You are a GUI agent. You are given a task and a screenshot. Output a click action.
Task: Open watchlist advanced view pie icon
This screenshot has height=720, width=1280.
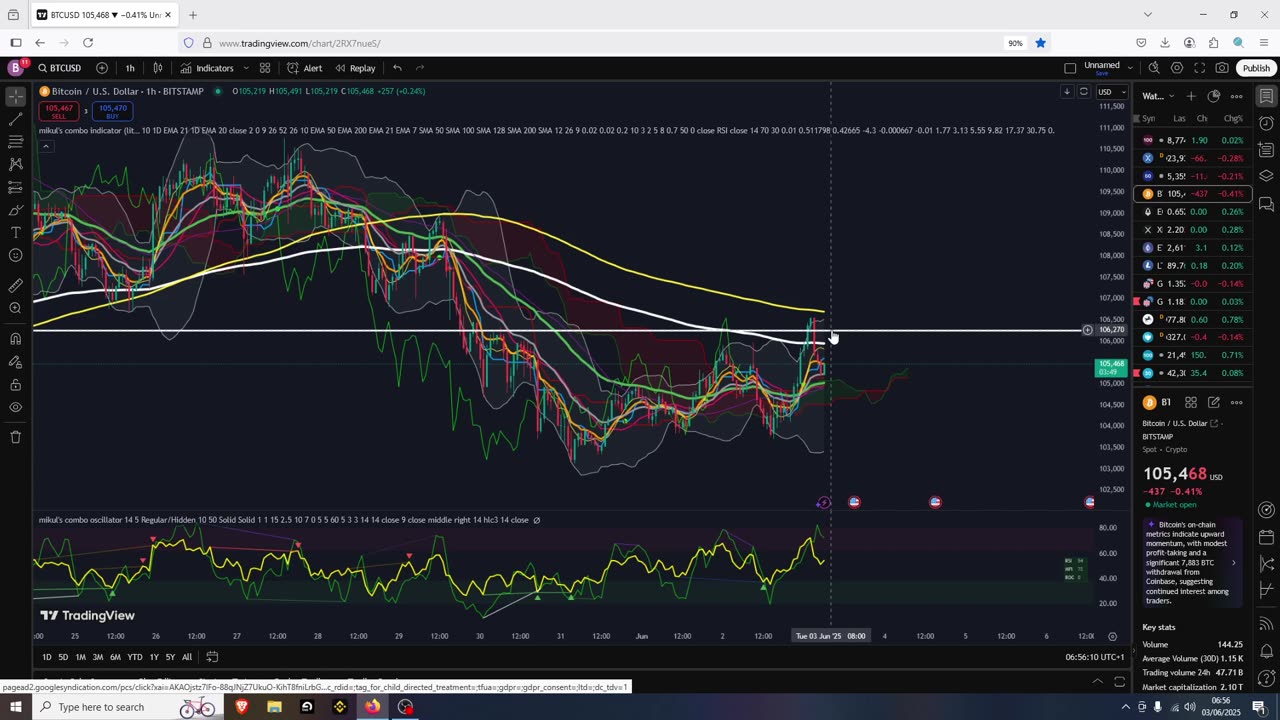click(1214, 96)
